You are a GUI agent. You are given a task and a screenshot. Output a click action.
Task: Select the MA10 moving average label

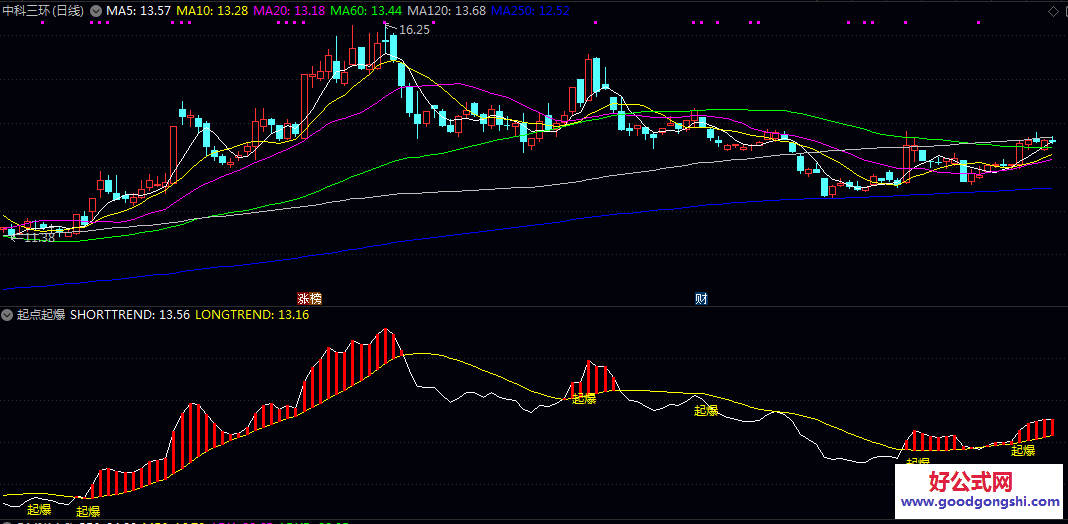tap(212, 11)
